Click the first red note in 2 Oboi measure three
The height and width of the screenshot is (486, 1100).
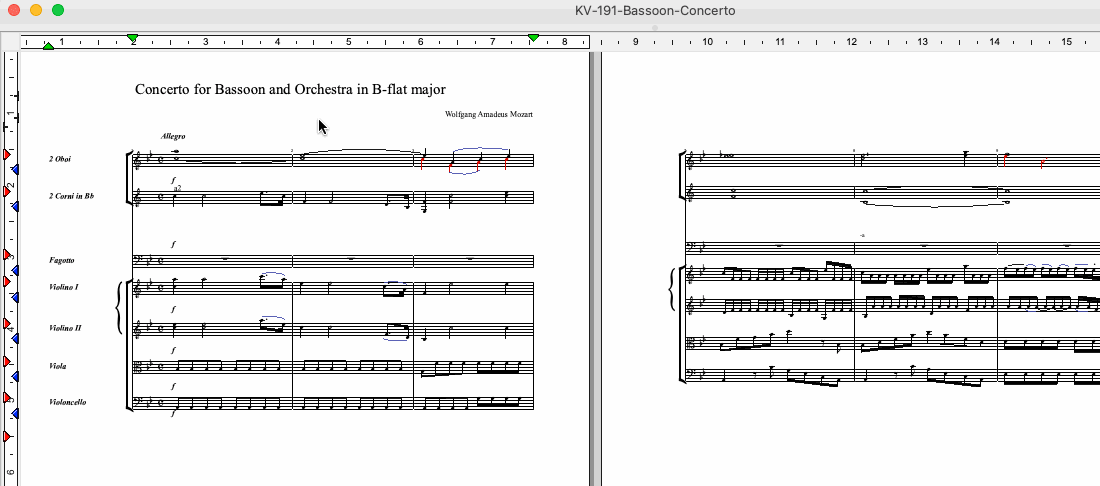pos(422,162)
